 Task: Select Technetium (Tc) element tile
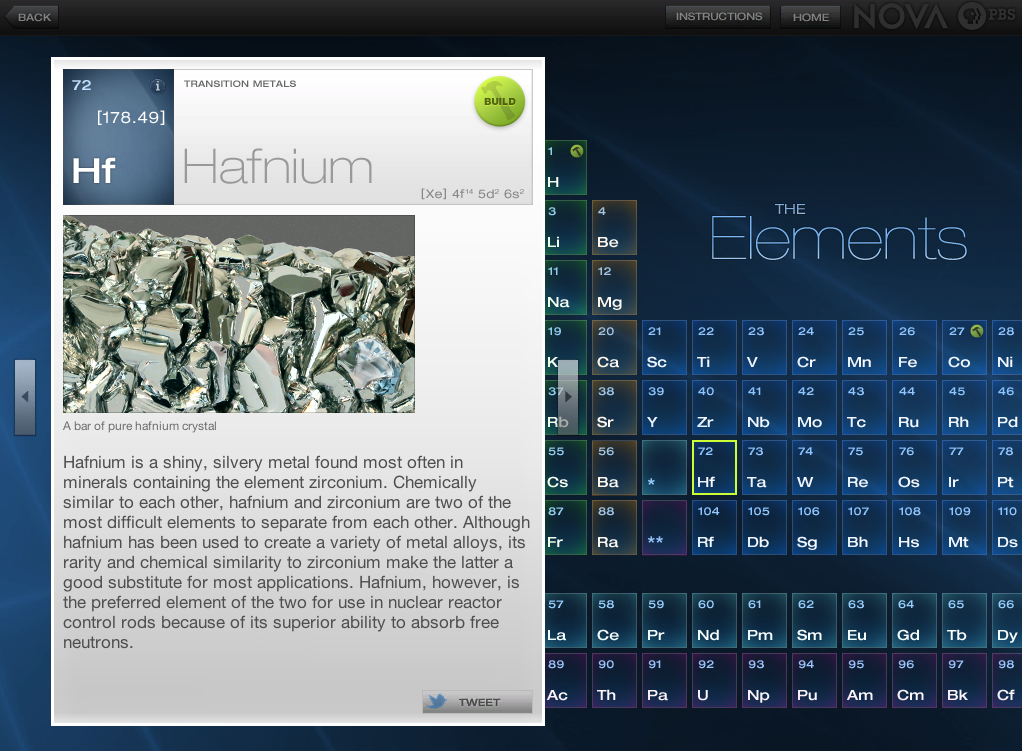pyautogui.click(x=864, y=407)
